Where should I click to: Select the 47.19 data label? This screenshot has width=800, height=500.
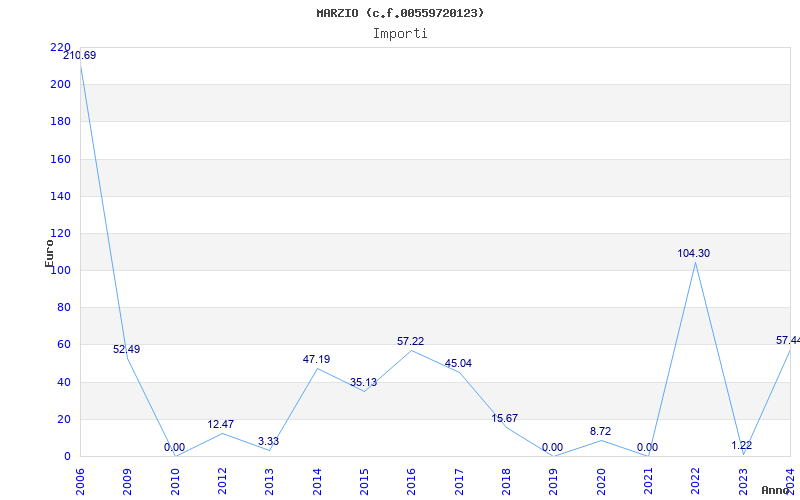pos(316,359)
